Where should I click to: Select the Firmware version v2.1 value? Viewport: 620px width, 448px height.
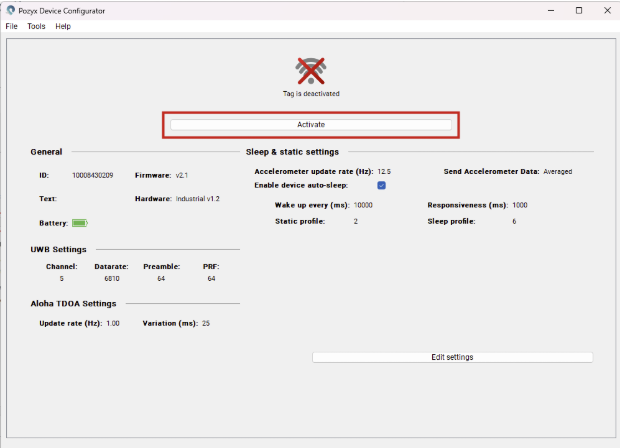pyautogui.click(x=182, y=175)
